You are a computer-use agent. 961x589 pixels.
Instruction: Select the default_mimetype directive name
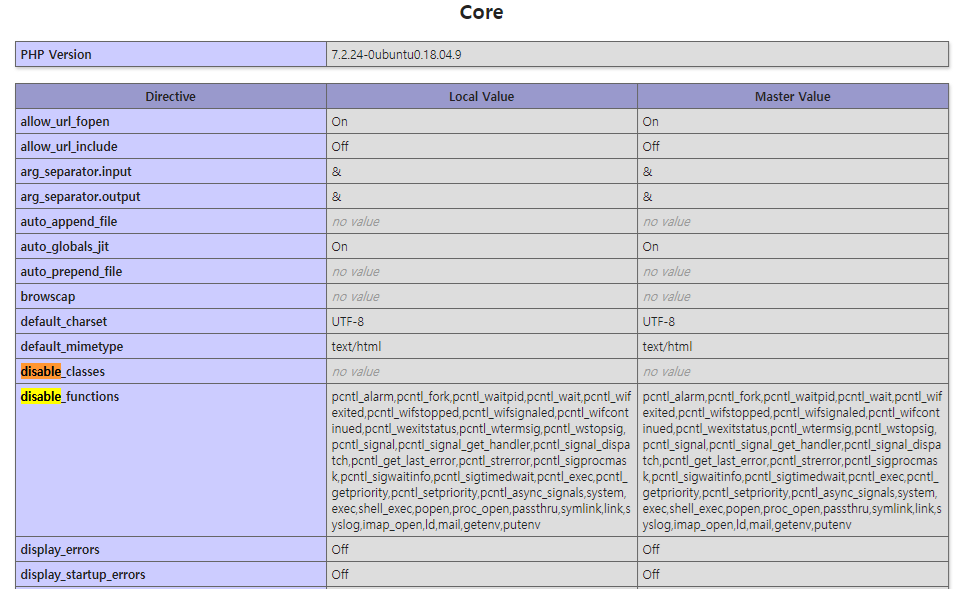(x=72, y=346)
